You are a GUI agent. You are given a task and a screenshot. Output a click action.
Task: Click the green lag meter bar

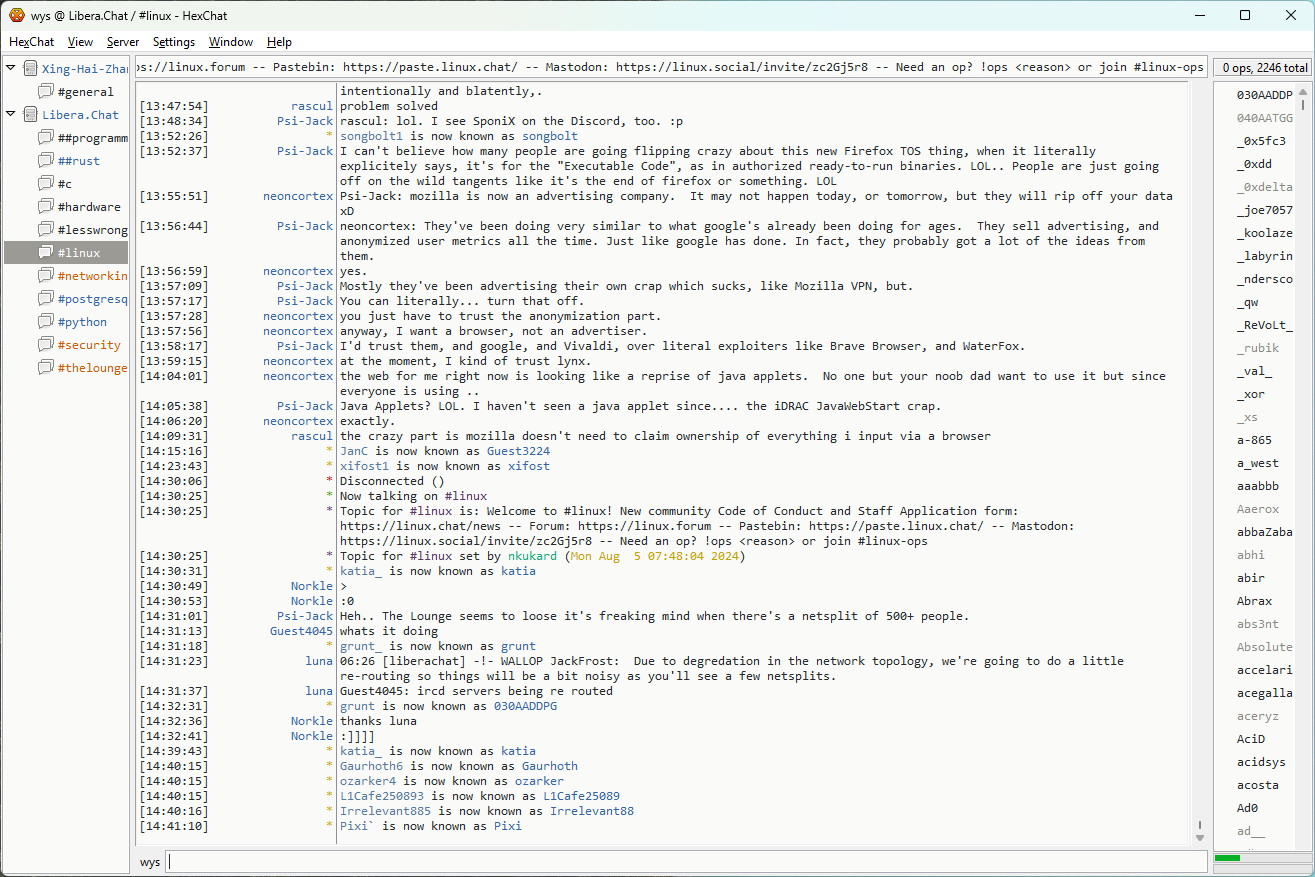tap(1227, 858)
